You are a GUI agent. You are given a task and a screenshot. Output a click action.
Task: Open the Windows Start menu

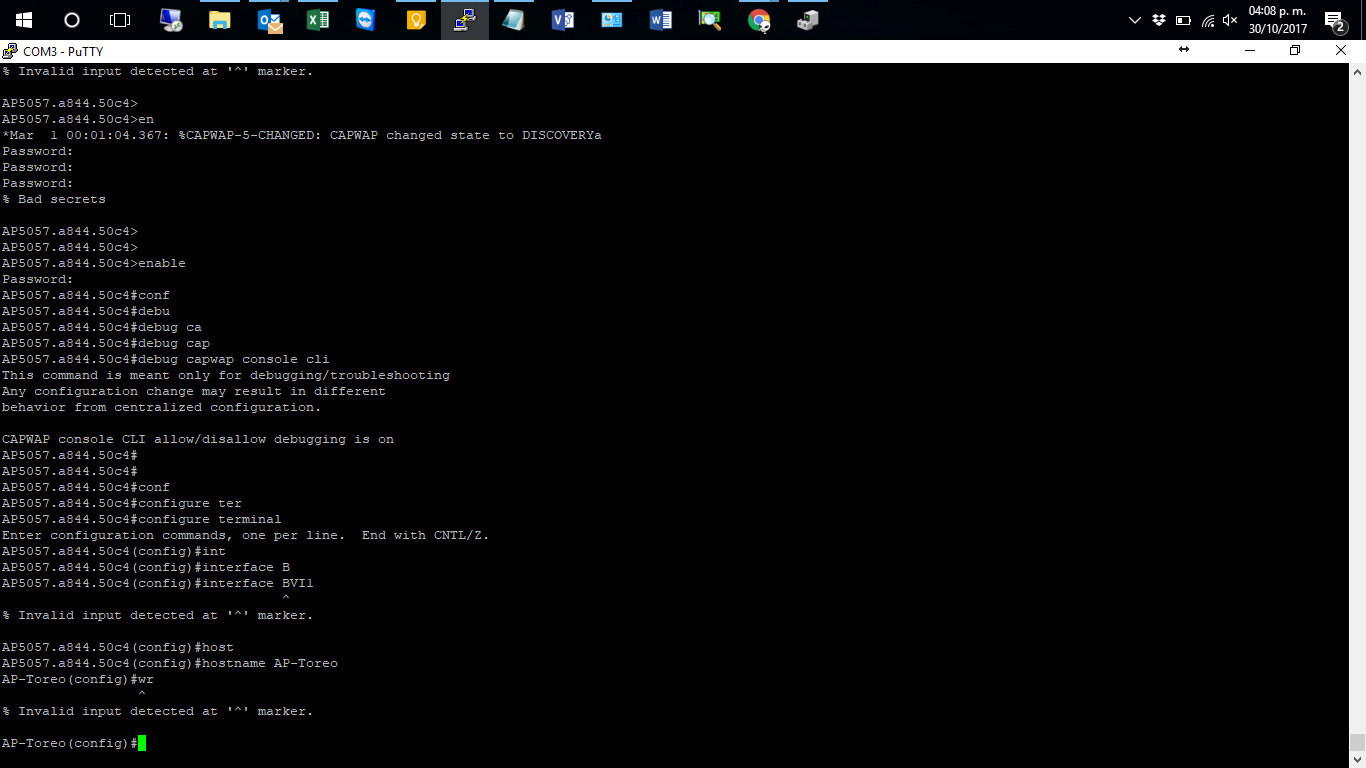(x=24, y=20)
